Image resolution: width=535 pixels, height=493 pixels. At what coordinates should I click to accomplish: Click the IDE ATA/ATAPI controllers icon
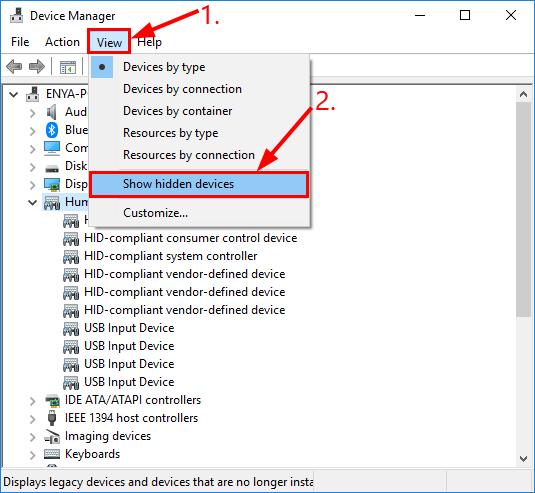52,400
